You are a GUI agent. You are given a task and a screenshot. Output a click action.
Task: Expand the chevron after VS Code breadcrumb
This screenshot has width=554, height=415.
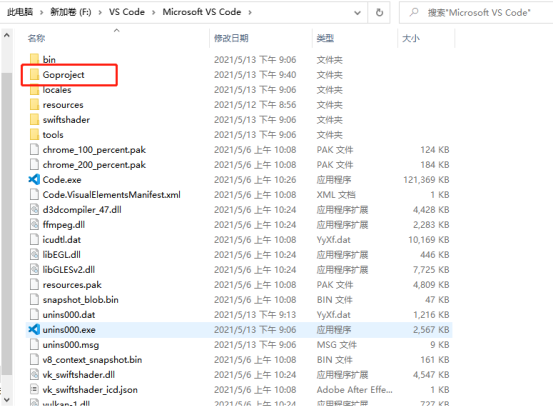pyautogui.click(x=153, y=13)
